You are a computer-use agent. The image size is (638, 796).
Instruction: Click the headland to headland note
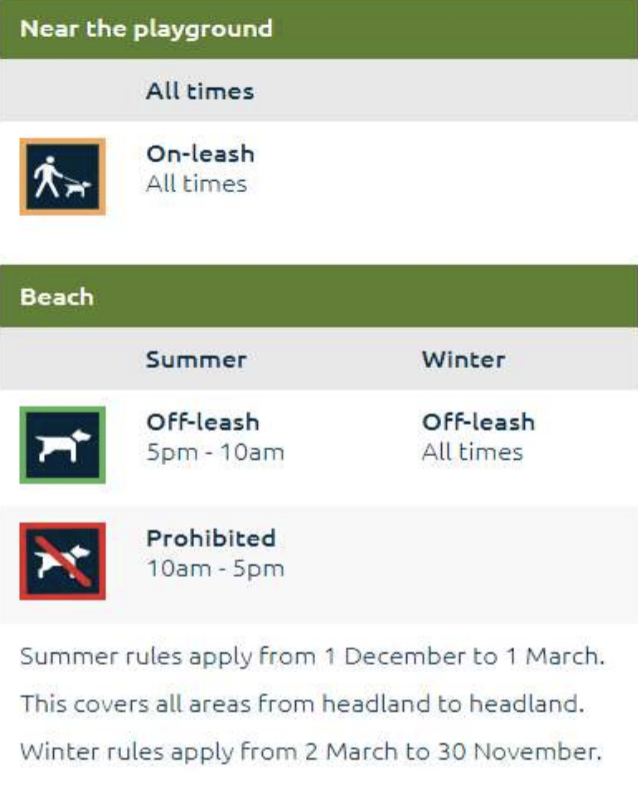pos(303,704)
